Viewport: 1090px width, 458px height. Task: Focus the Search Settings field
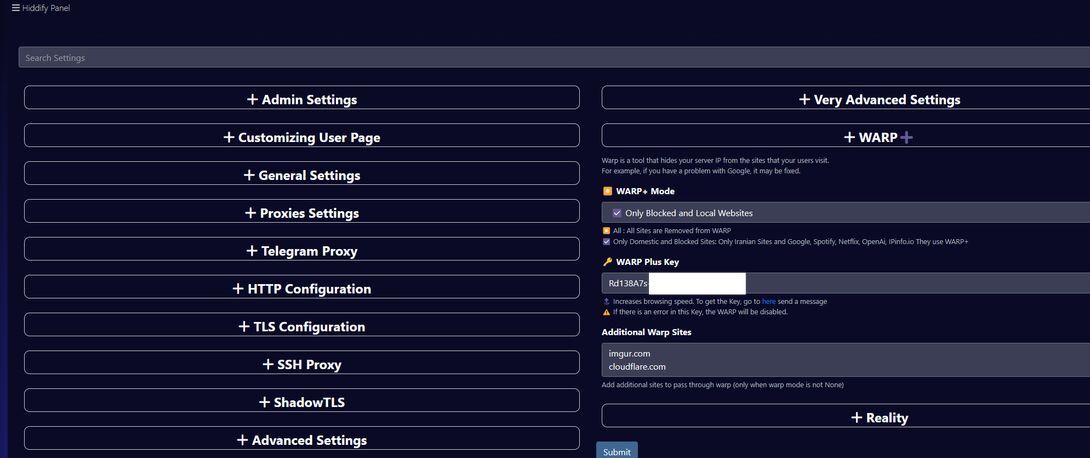point(550,58)
